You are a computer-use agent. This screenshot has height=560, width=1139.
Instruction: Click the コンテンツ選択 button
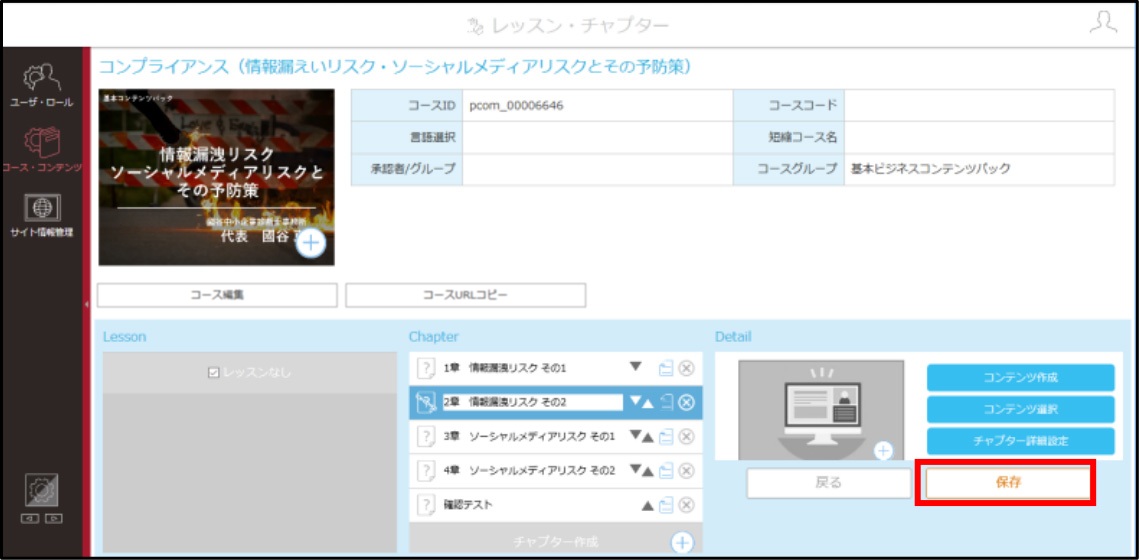pyautogui.click(x=1021, y=409)
